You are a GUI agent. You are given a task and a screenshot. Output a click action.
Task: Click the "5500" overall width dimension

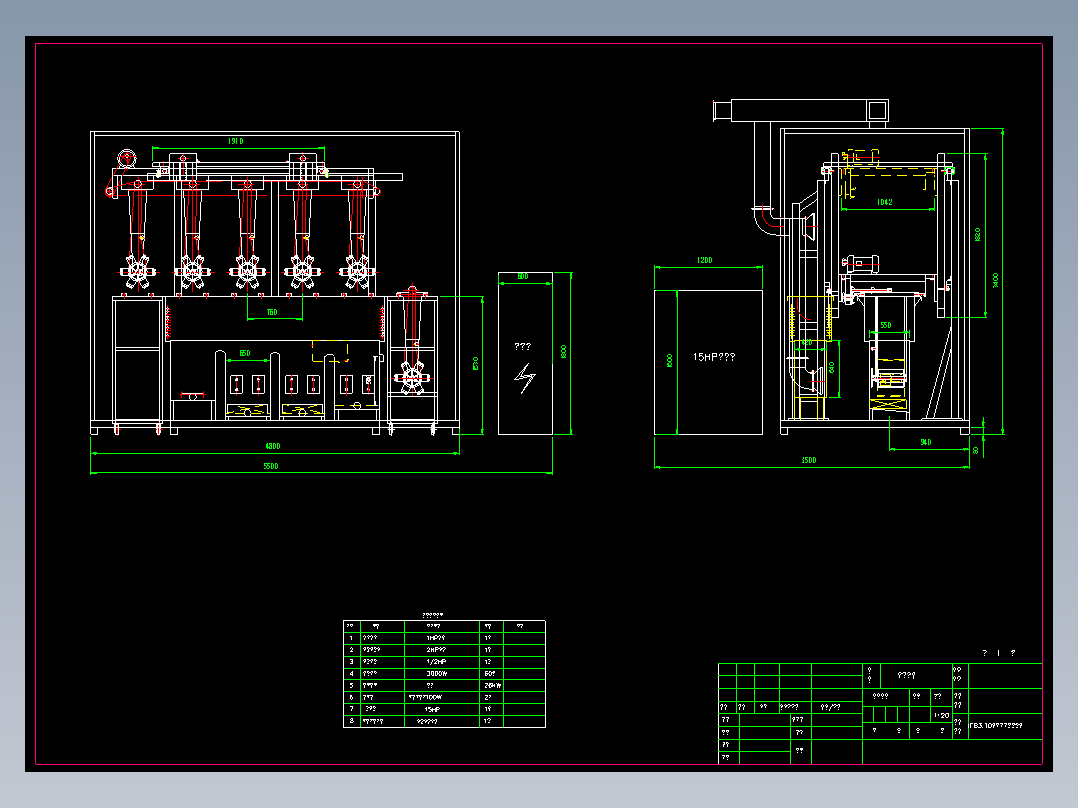pyautogui.click(x=271, y=466)
